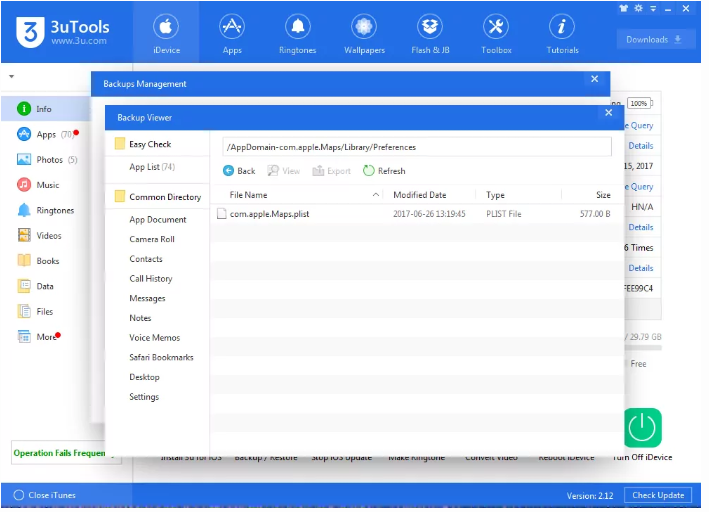Close the Backup Viewer window

point(609,113)
